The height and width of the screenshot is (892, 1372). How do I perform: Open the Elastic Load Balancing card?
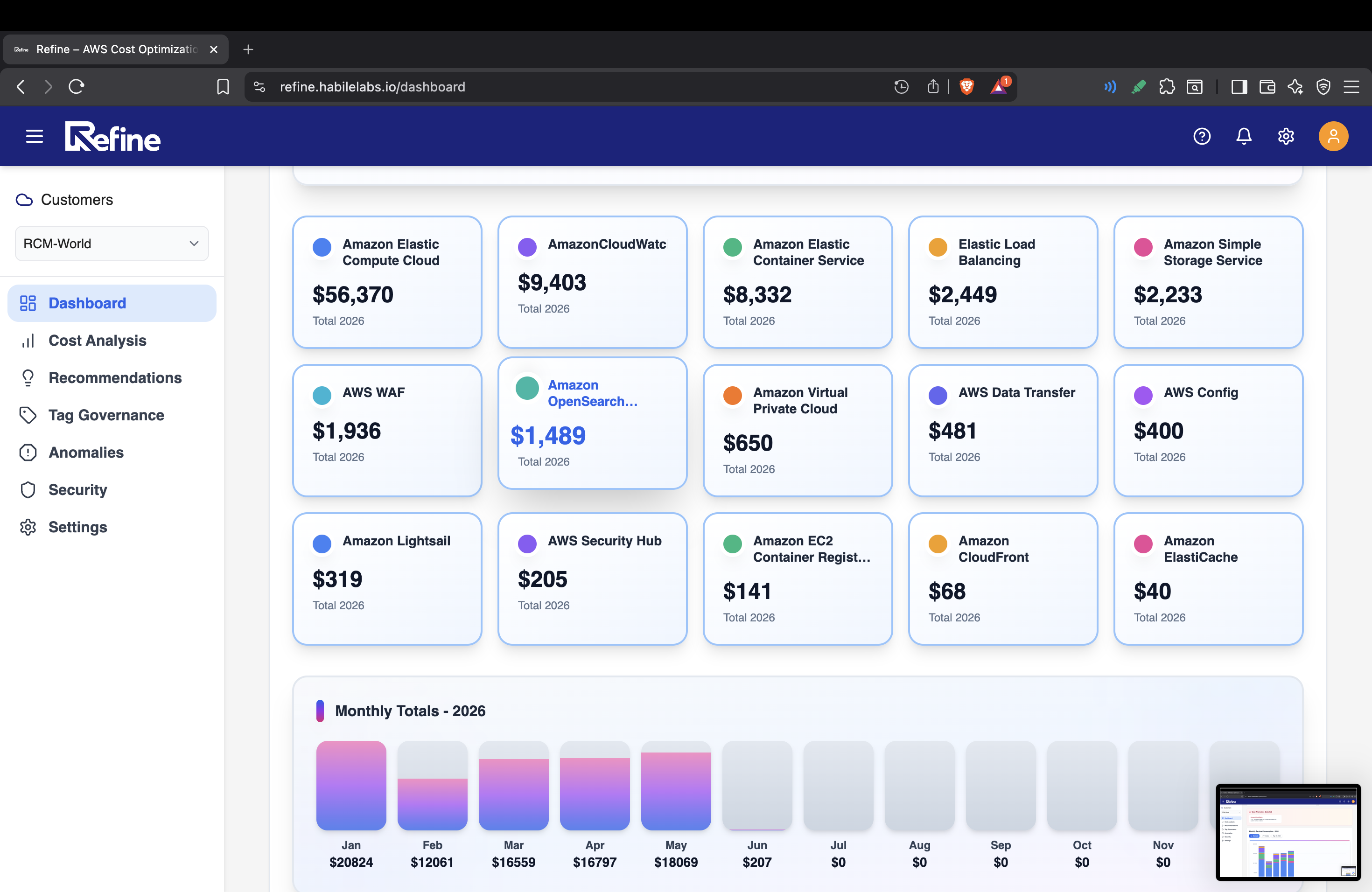[1003, 282]
